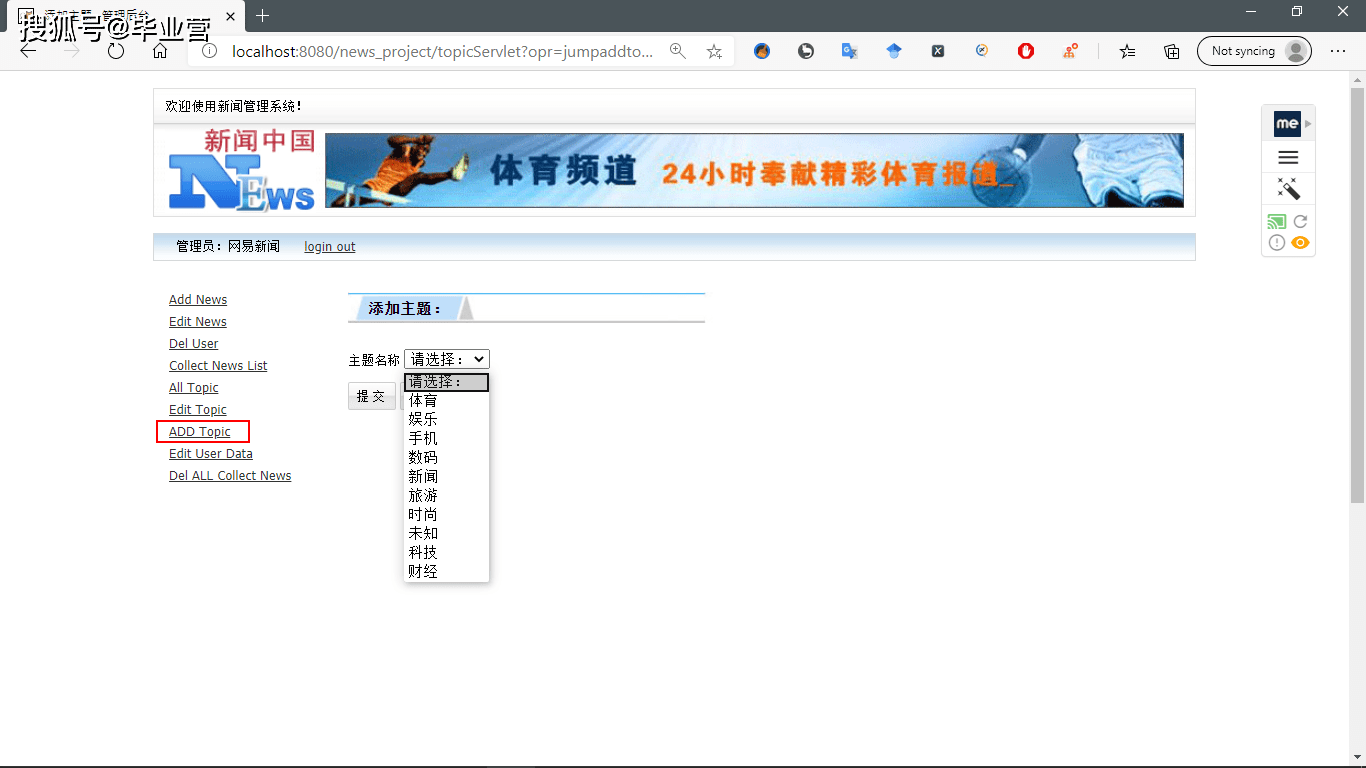
Task: Open the Del ALL Collect News link
Action: (x=230, y=476)
